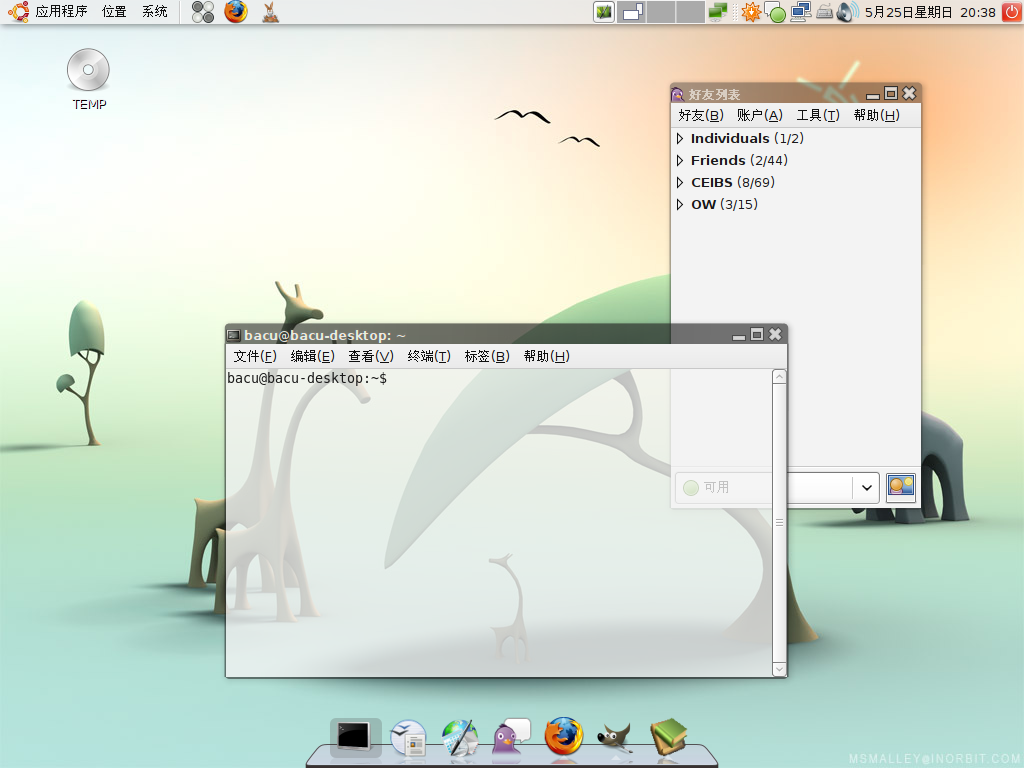This screenshot has width=1024, height=768.
Task: Open the status dropdown arrow in the buddy list
Action: 867,487
